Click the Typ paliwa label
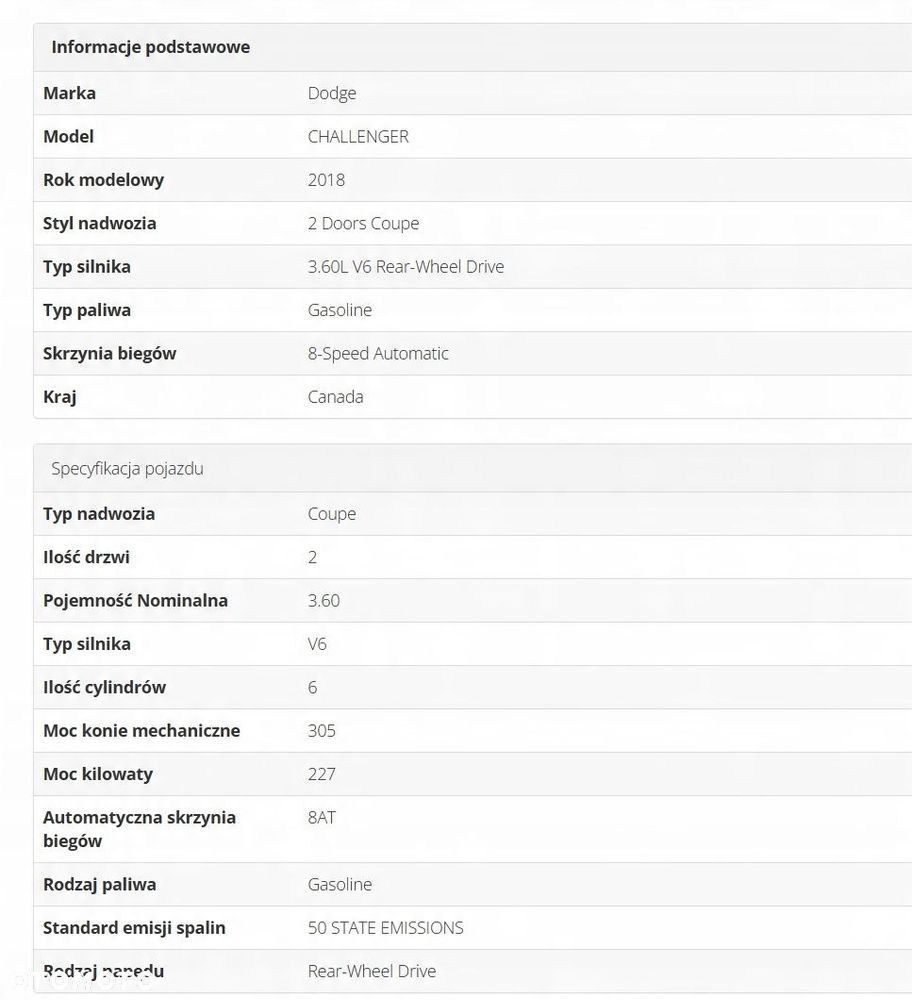Screen dimensions: 912x1000 tap(87, 310)
